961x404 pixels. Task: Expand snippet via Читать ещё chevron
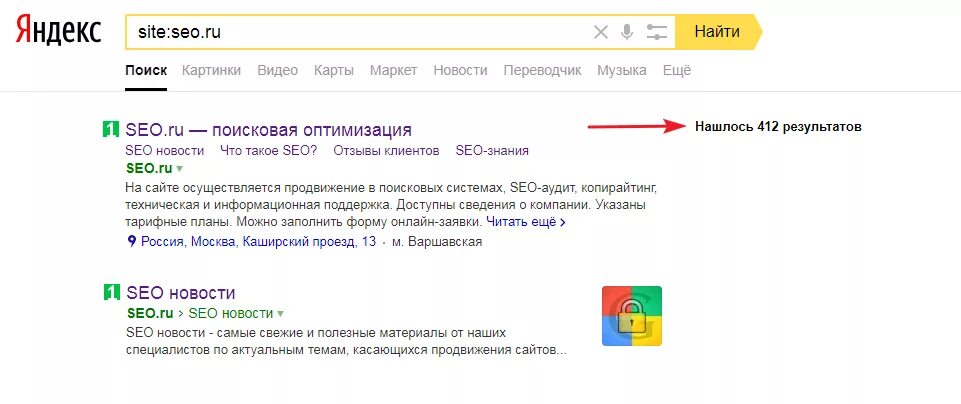pos(563,222)
